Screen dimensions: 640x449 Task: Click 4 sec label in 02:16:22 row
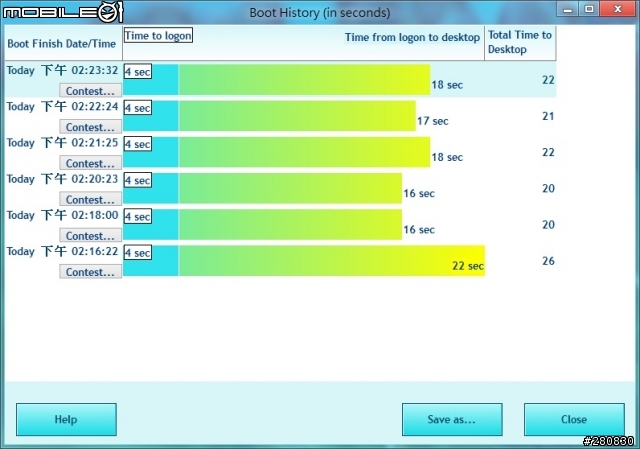138,253
